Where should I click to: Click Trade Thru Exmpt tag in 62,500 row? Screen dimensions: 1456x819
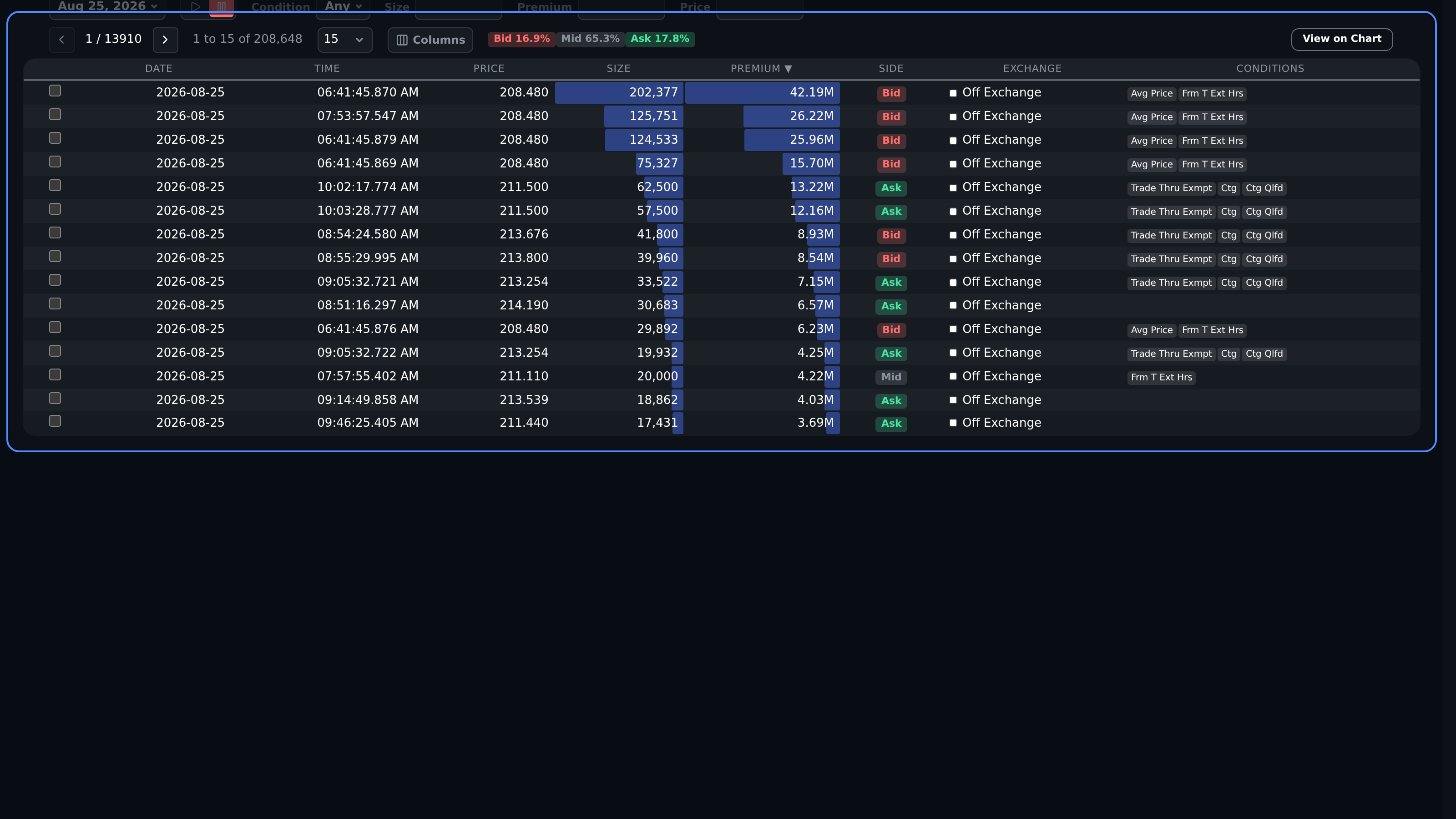tap(1171, 188)
